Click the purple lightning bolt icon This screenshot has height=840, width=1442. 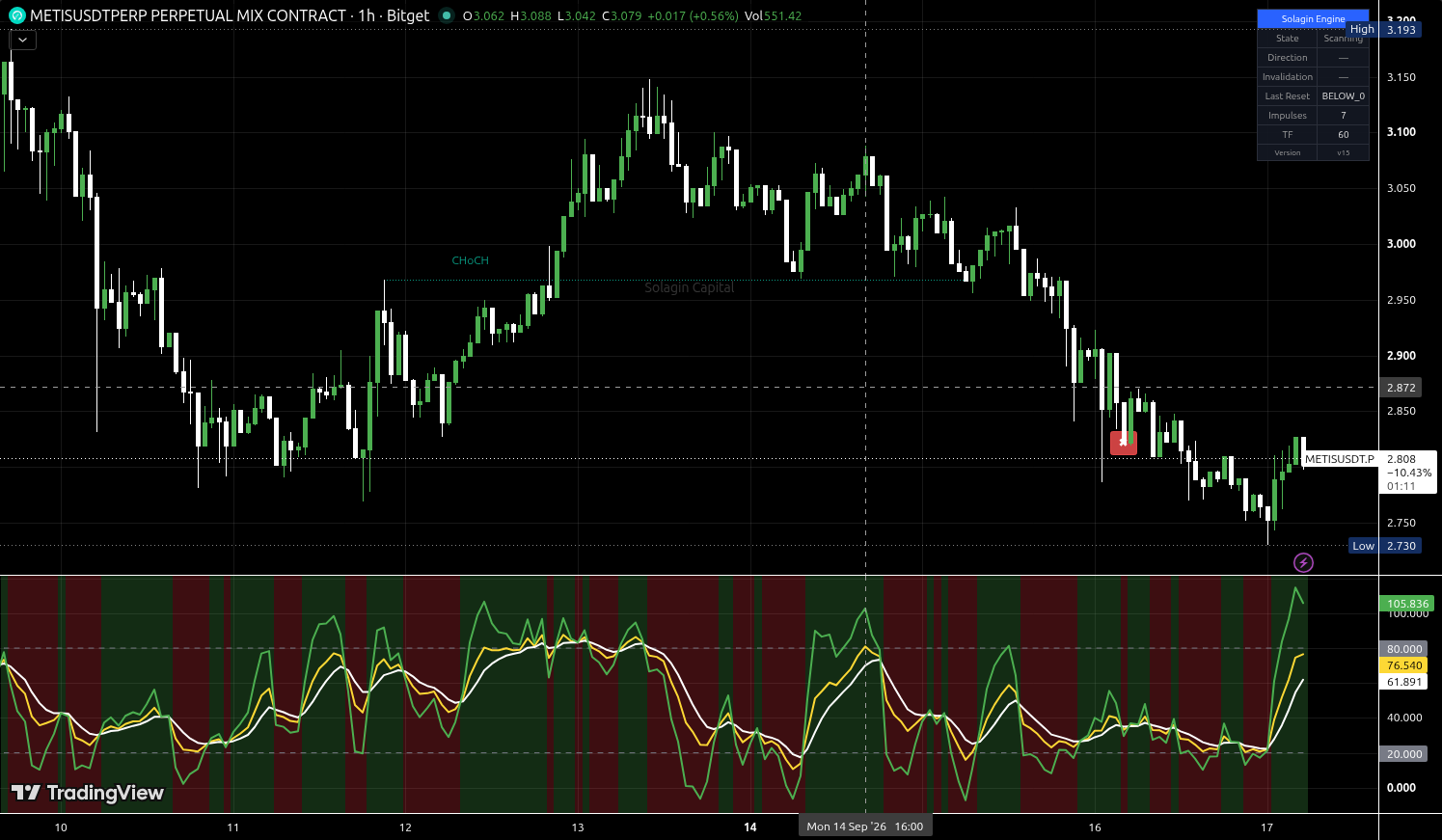[x=1303, y=562]
